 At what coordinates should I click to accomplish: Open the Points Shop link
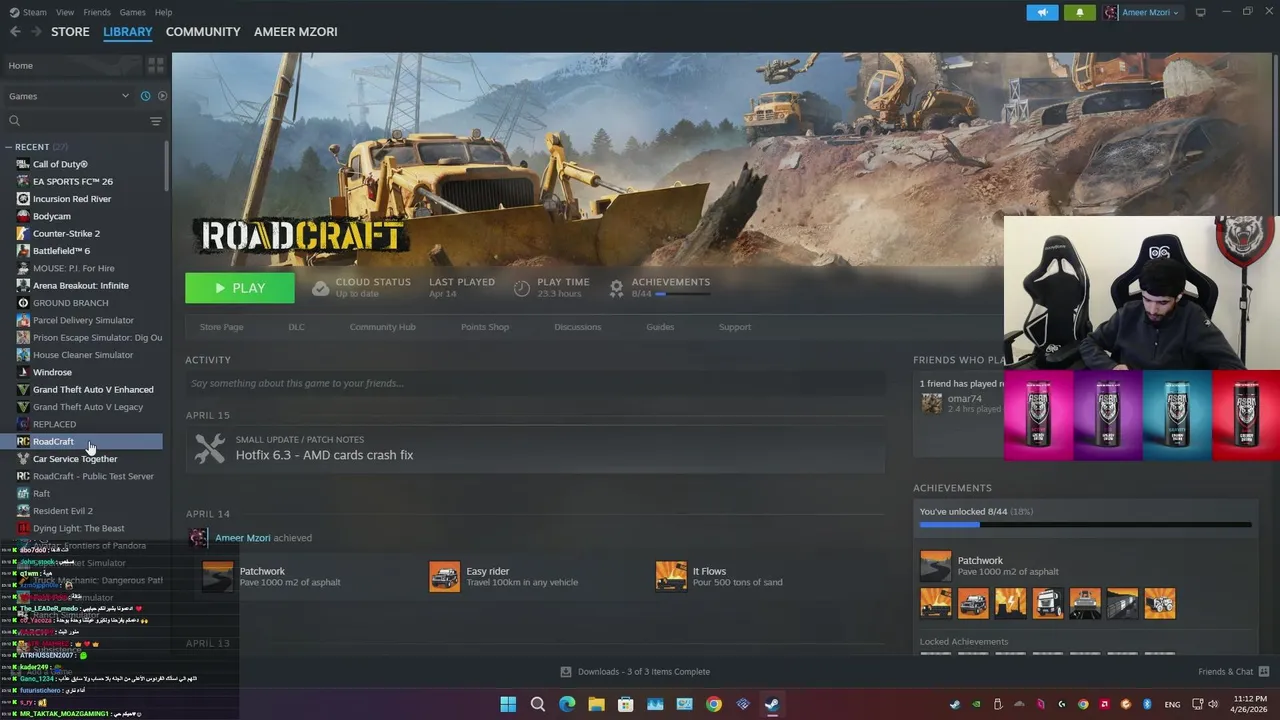pyautogui.click(x=485, y=327)
